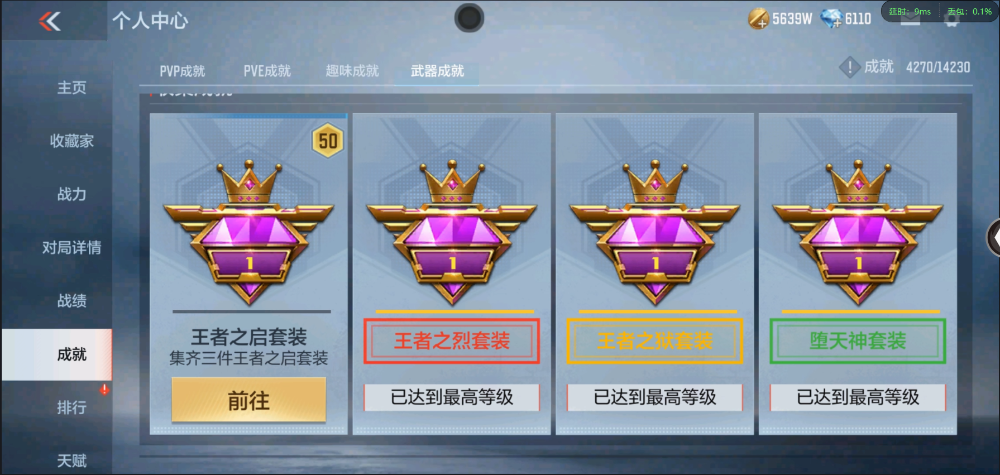This screenshot has height=475, width=1000.
Task: Open 收藏家 in the sidebar
Action: point(71,141)
